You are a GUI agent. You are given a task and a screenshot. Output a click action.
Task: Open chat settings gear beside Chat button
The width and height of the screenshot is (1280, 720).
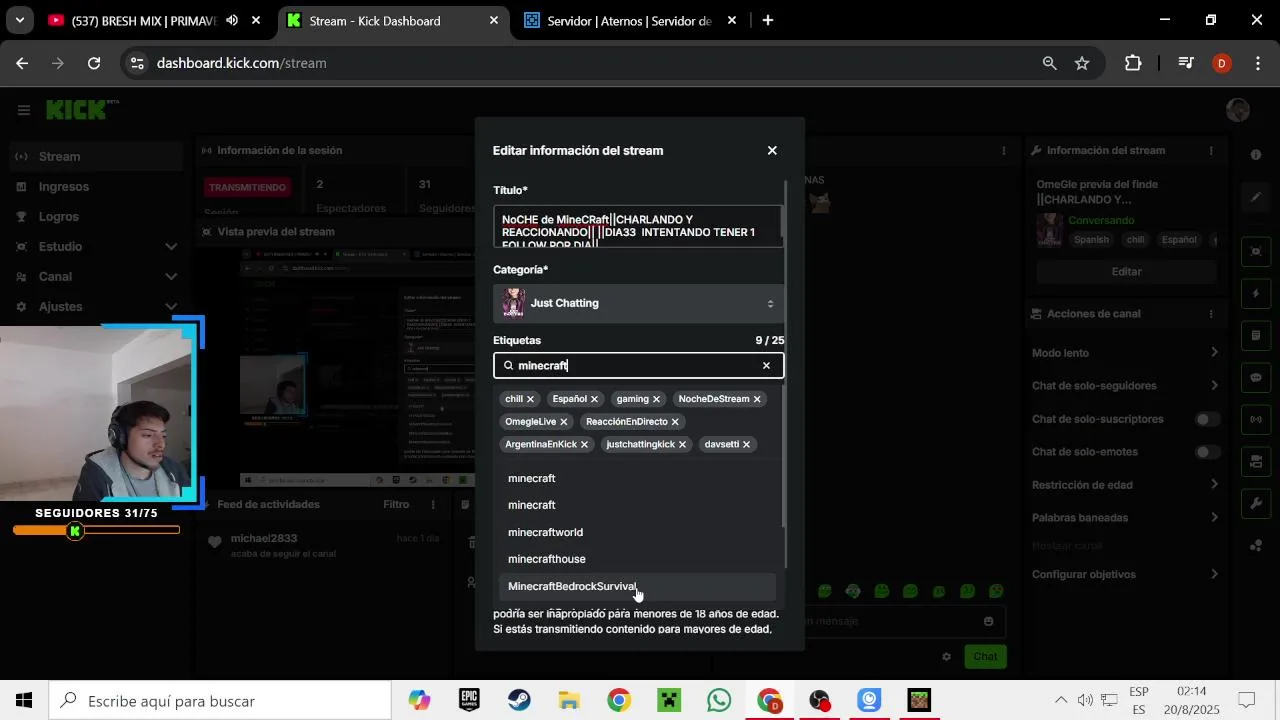pos(946,657)
